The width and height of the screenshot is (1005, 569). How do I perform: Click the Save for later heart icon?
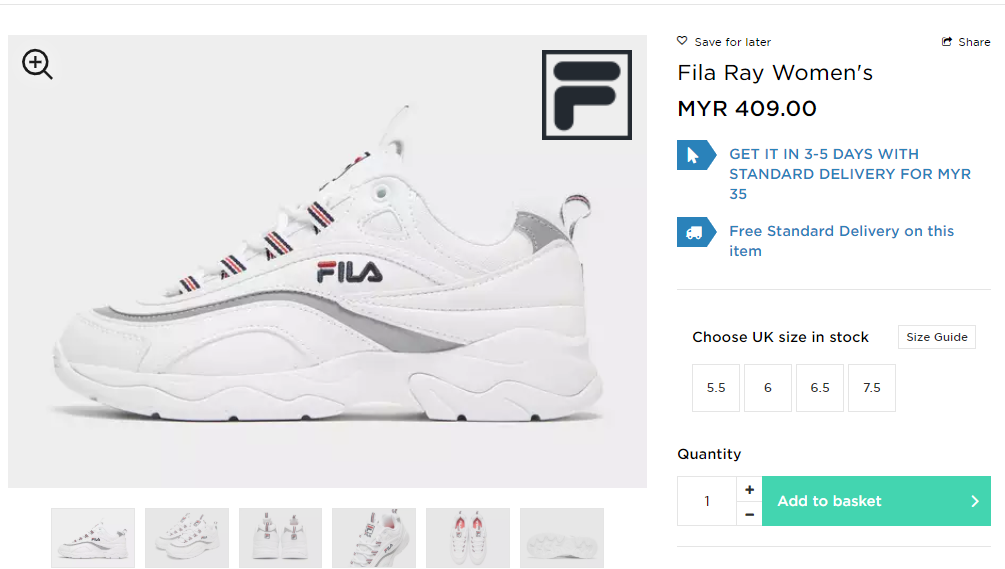click(x=682, y=41)
